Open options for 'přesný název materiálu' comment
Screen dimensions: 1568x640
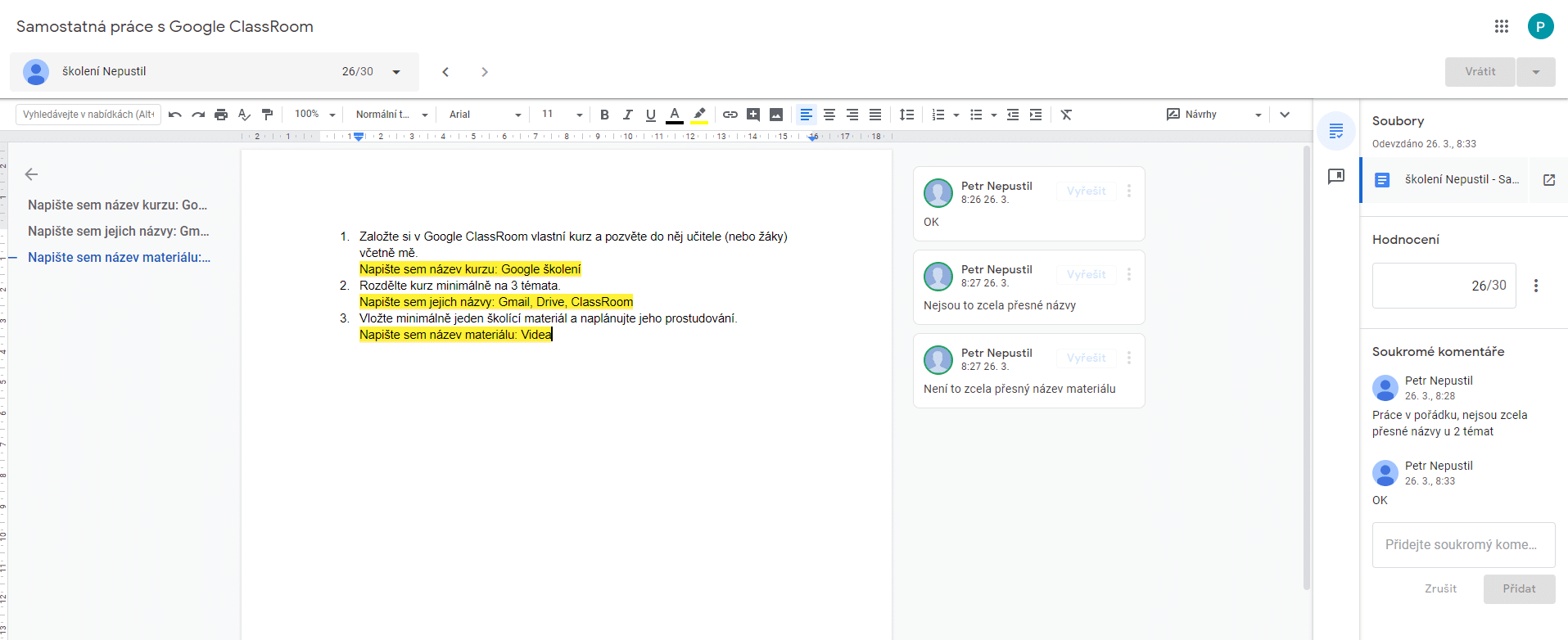click(1129, 358)
